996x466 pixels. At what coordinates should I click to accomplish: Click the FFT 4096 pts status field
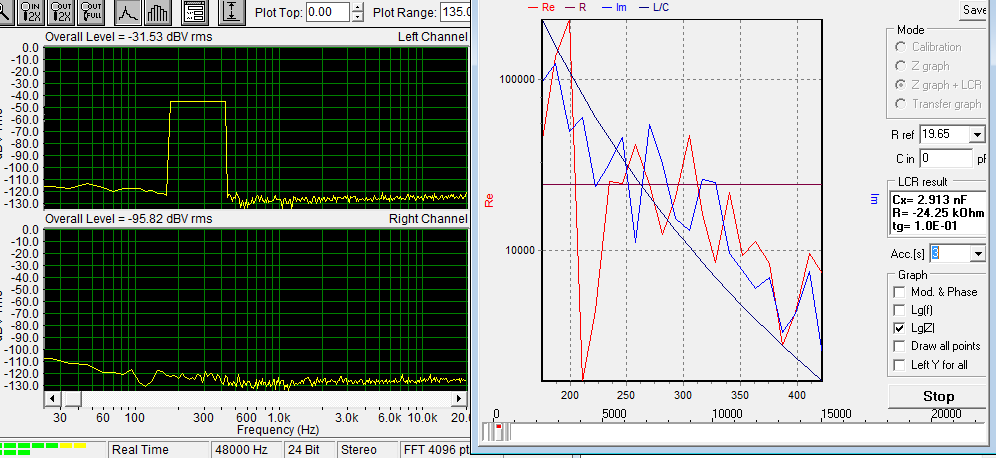(436, 450)
